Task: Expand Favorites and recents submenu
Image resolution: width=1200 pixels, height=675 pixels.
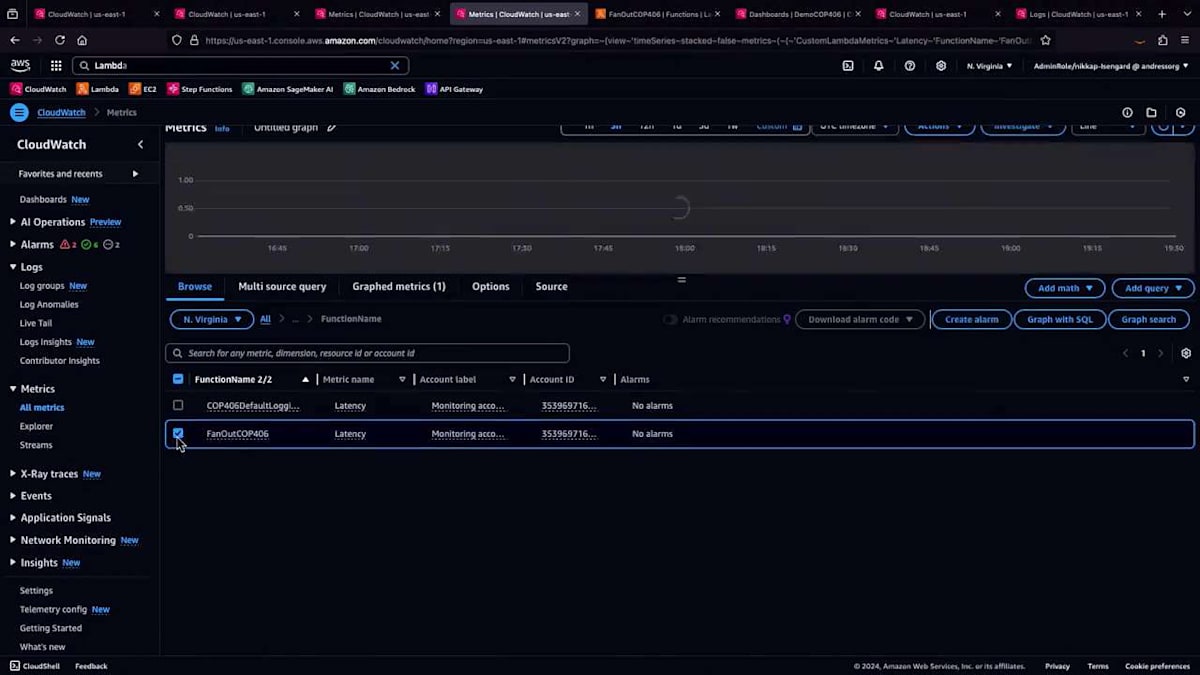Action: point(135,174)
